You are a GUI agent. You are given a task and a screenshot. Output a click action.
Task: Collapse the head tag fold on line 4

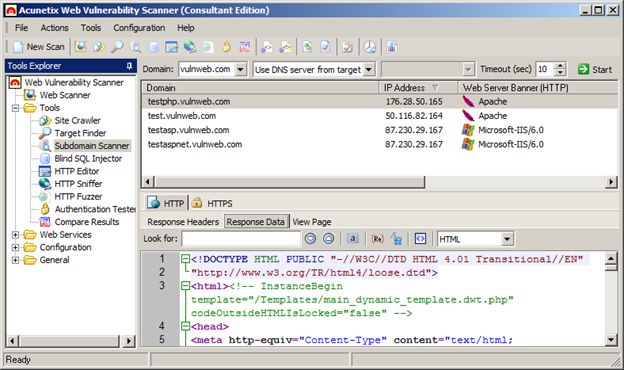[x=185, y=326]
